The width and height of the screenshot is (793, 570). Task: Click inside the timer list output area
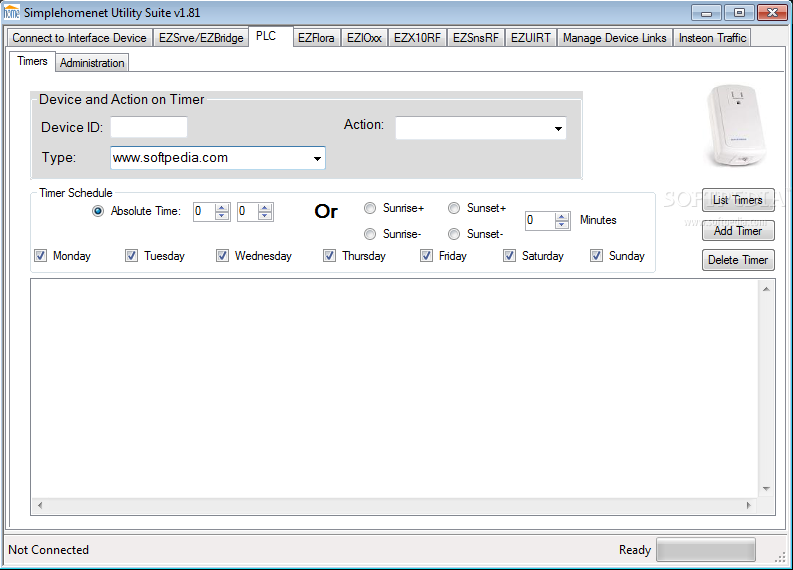(x=394, y=388)
